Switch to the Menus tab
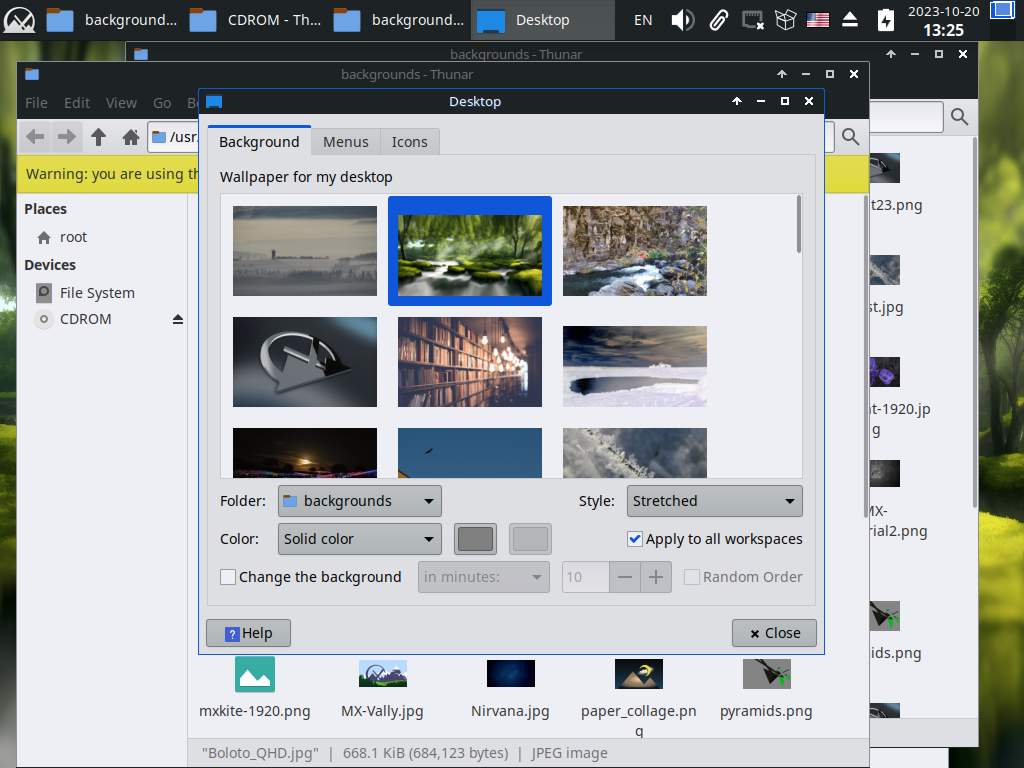 [345, 142]
